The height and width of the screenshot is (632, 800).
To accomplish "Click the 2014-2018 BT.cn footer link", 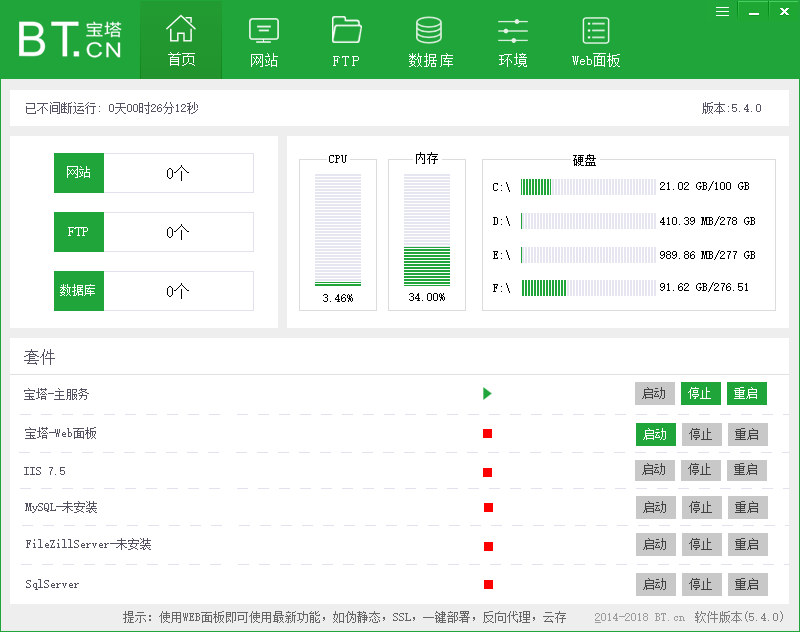I will [x=639, y=617].
